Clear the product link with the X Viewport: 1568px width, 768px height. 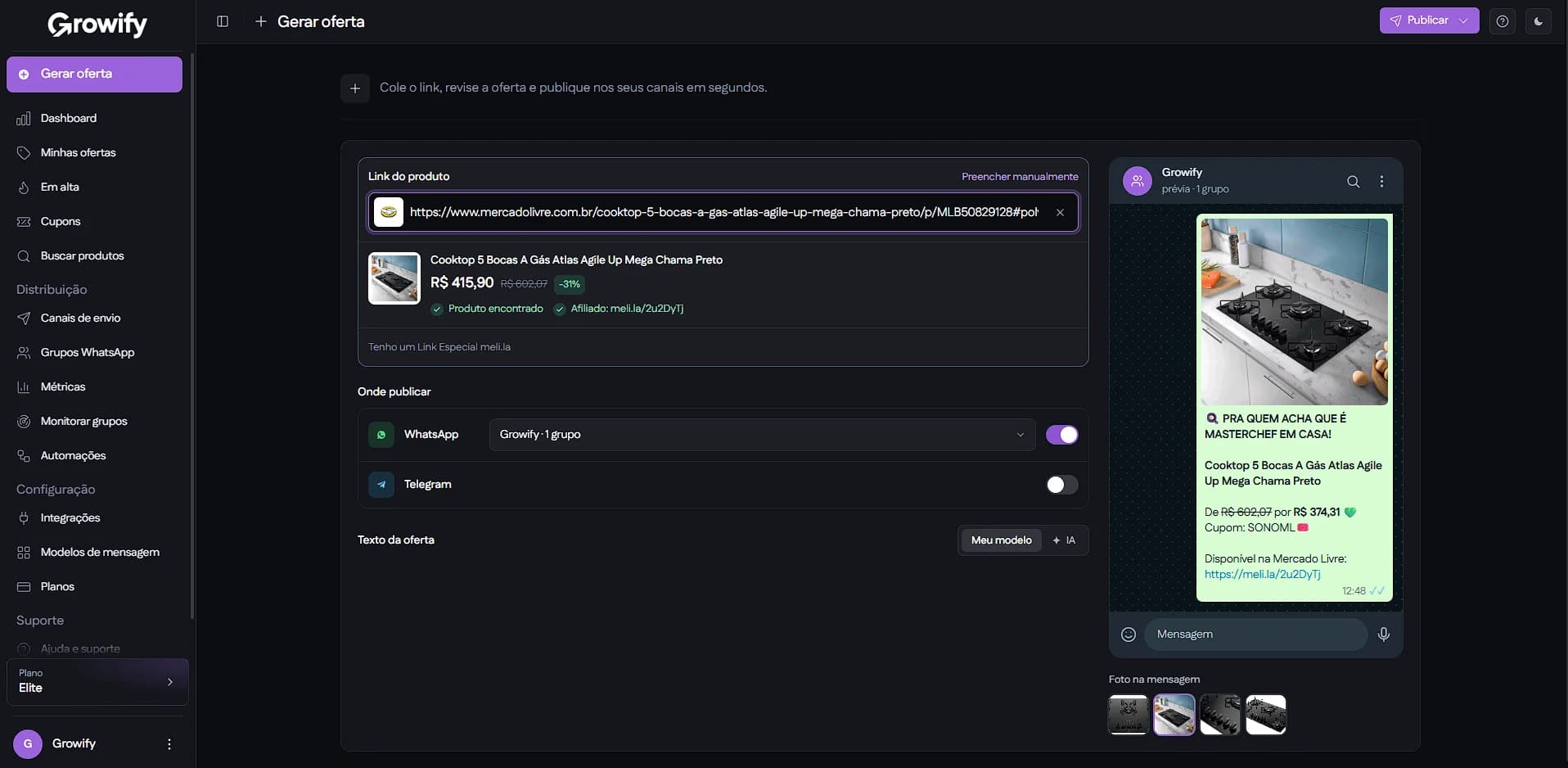(x=1060, y=213)
